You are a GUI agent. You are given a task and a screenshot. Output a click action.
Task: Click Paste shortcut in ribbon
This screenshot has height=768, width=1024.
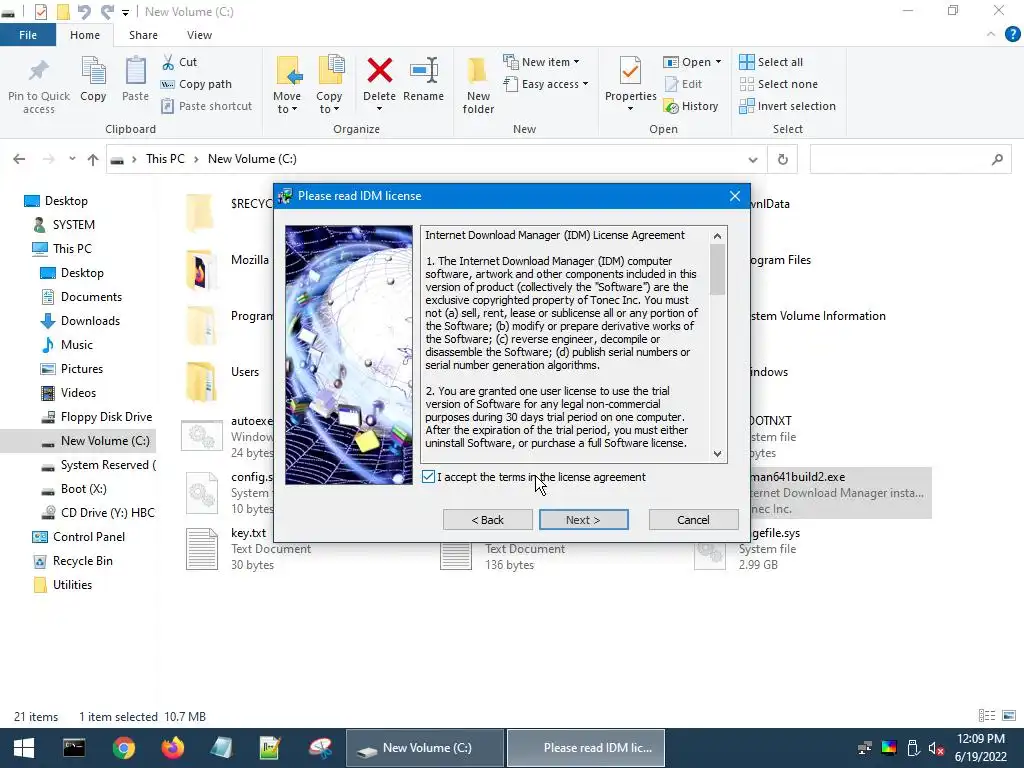207,106
